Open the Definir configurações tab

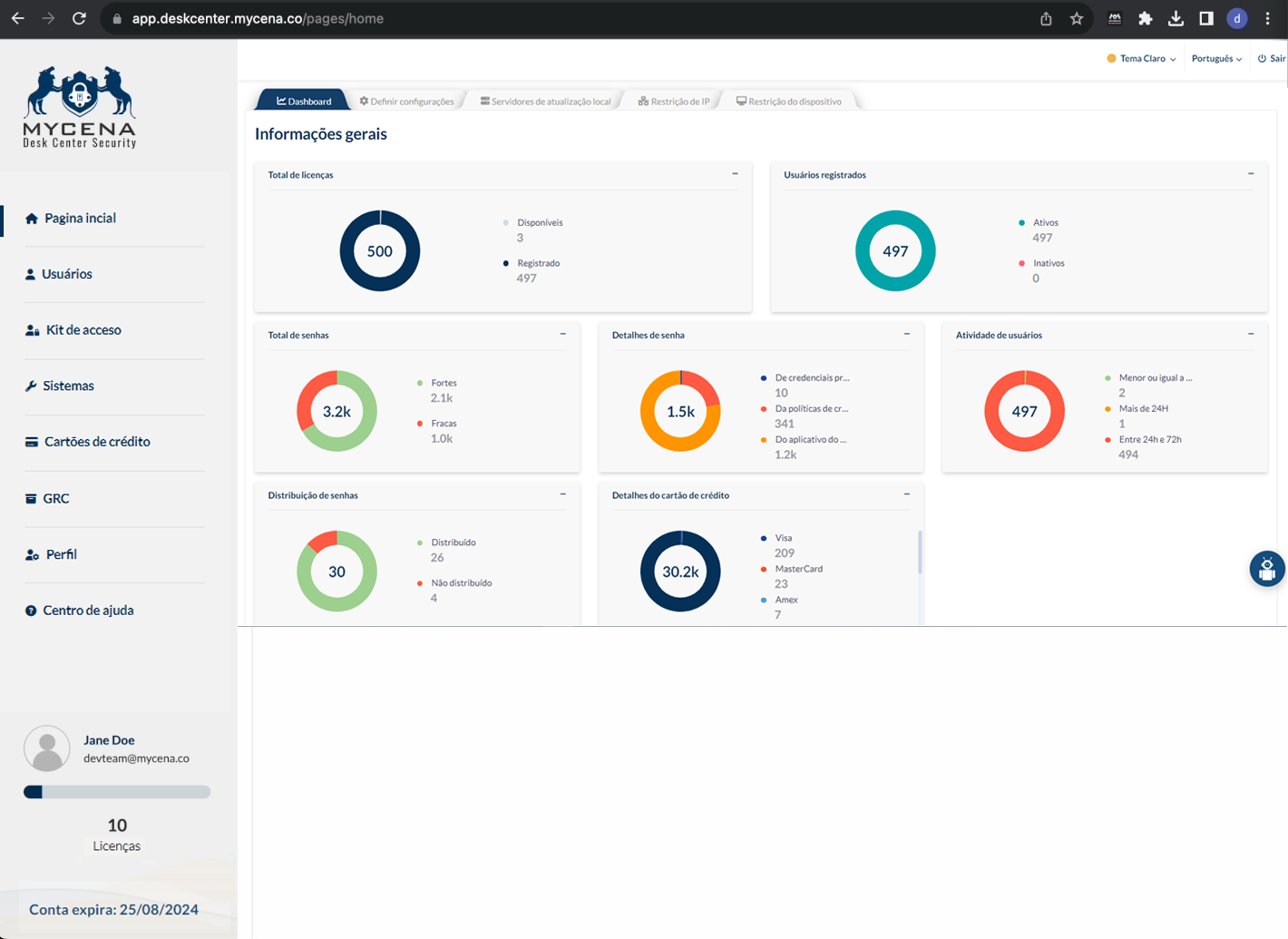406,101
